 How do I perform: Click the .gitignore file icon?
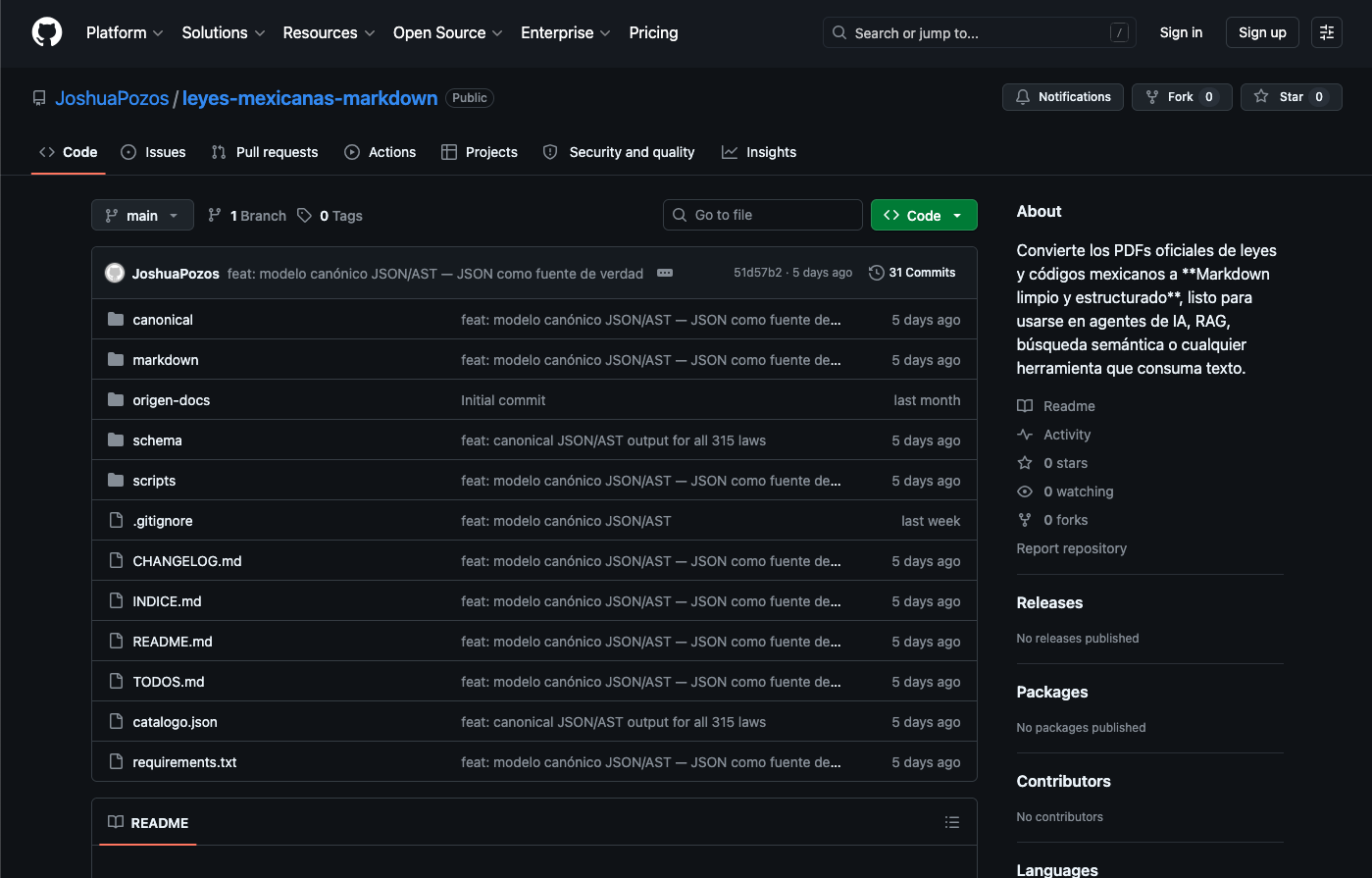(x=116, y=521)
